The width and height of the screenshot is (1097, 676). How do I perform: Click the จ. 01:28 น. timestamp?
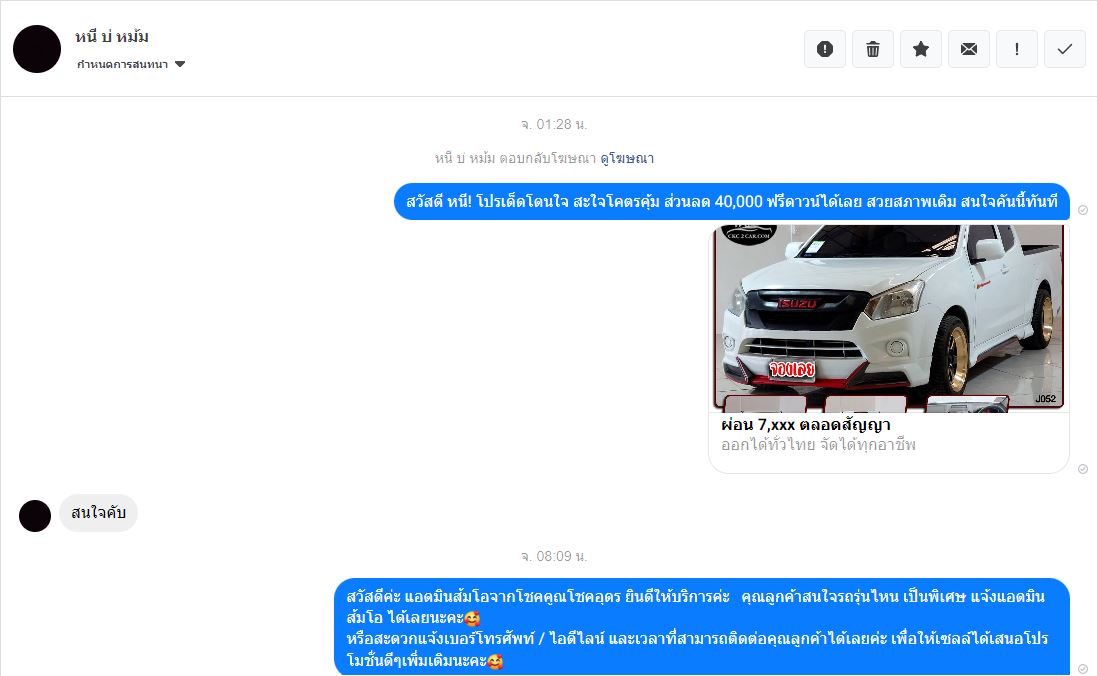553,125
